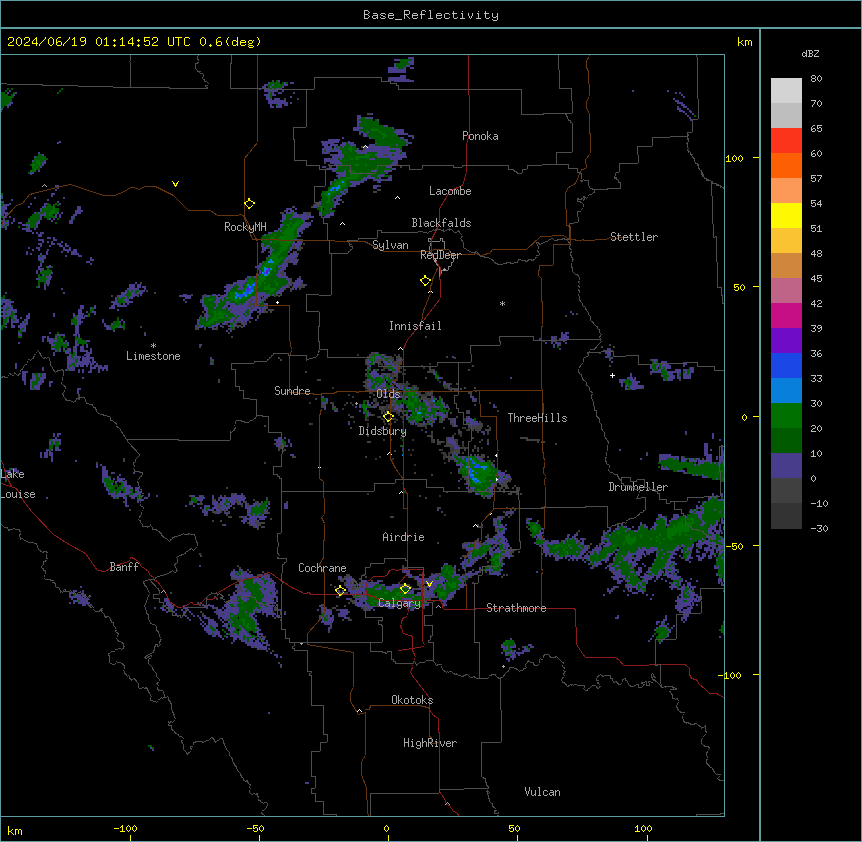Screen dimensions: 862x842
Task: Click the Ponoka city label
Action: click(480, 136)
